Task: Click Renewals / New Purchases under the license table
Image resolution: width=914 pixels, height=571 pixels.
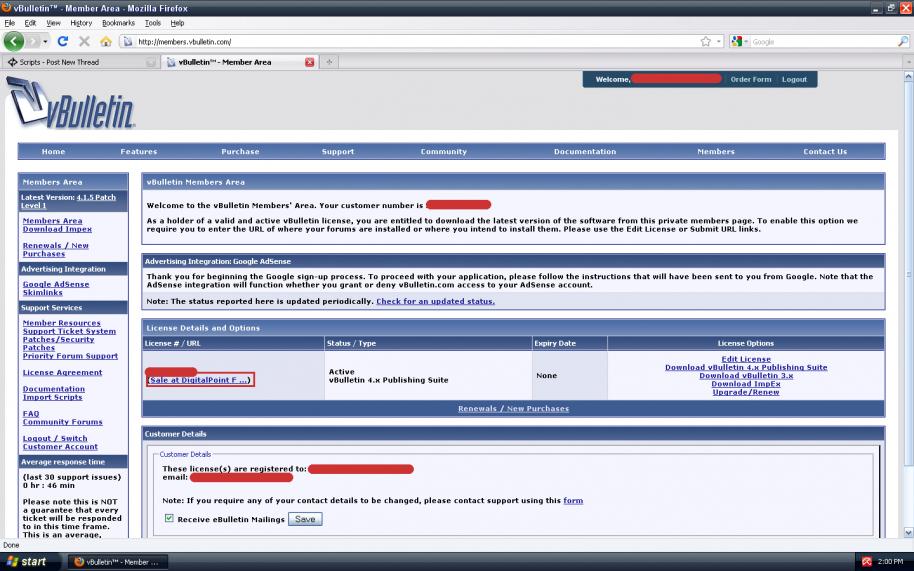Action: [514, 408]
